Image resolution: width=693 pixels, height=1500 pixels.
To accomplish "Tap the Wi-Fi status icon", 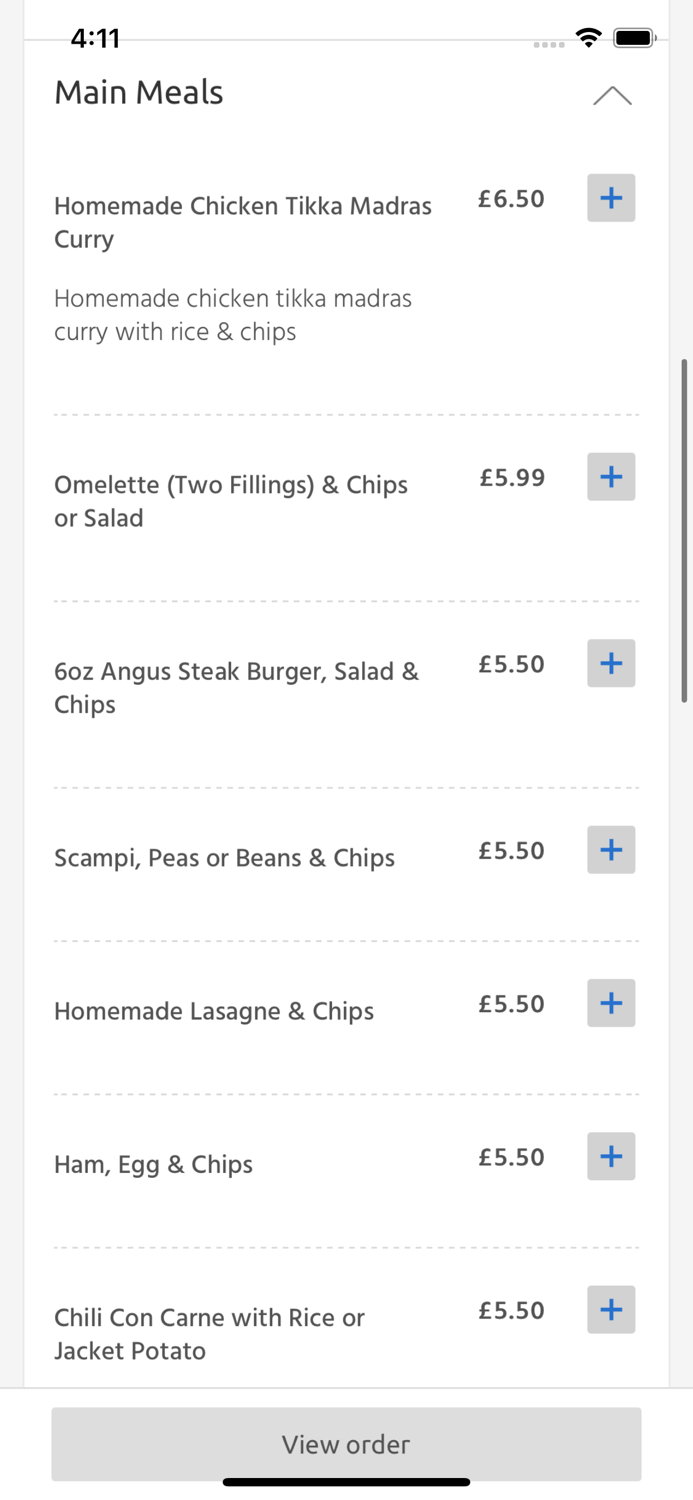I will [588, 38].
